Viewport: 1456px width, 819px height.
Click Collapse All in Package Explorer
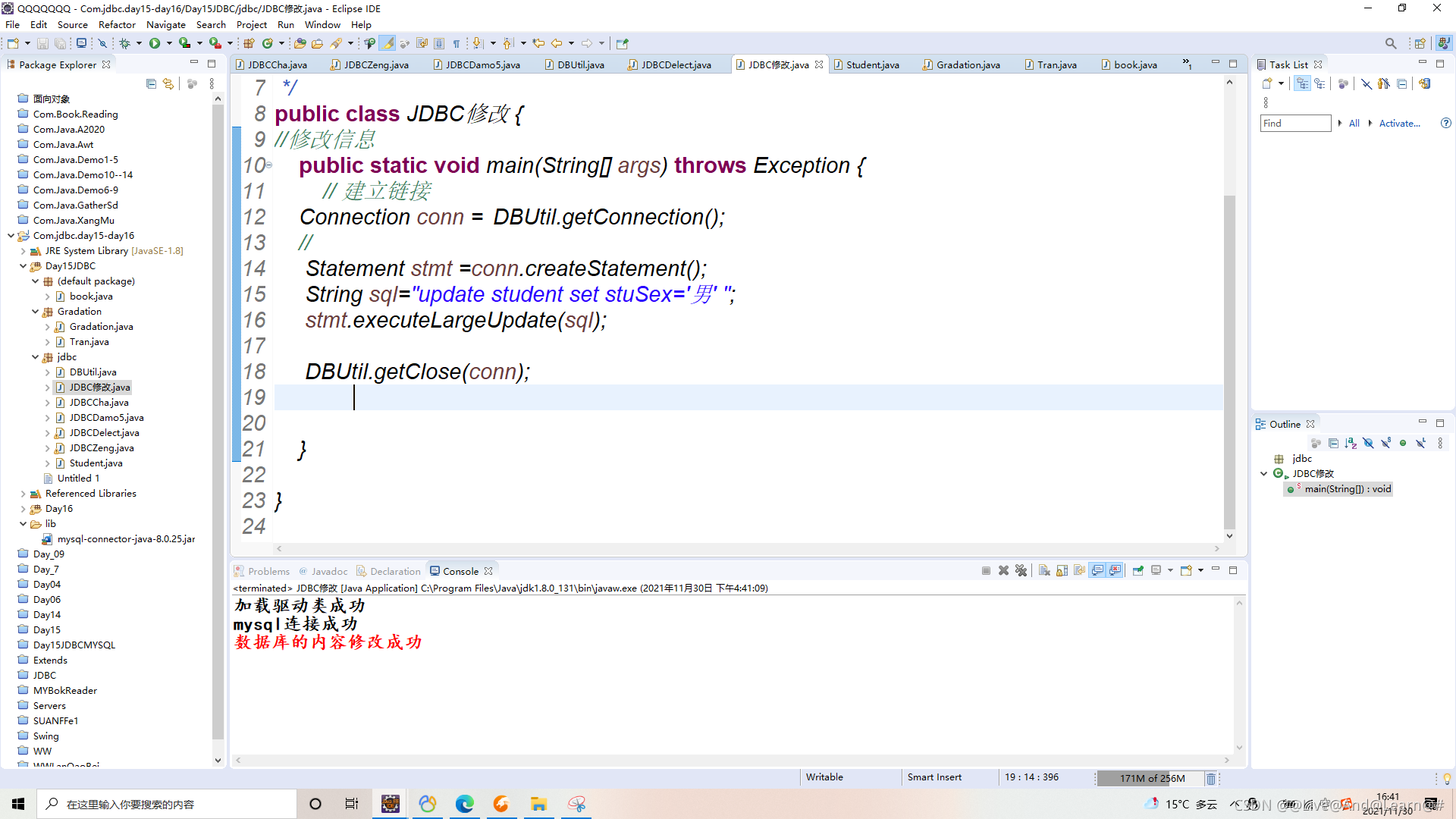(151, 84)
